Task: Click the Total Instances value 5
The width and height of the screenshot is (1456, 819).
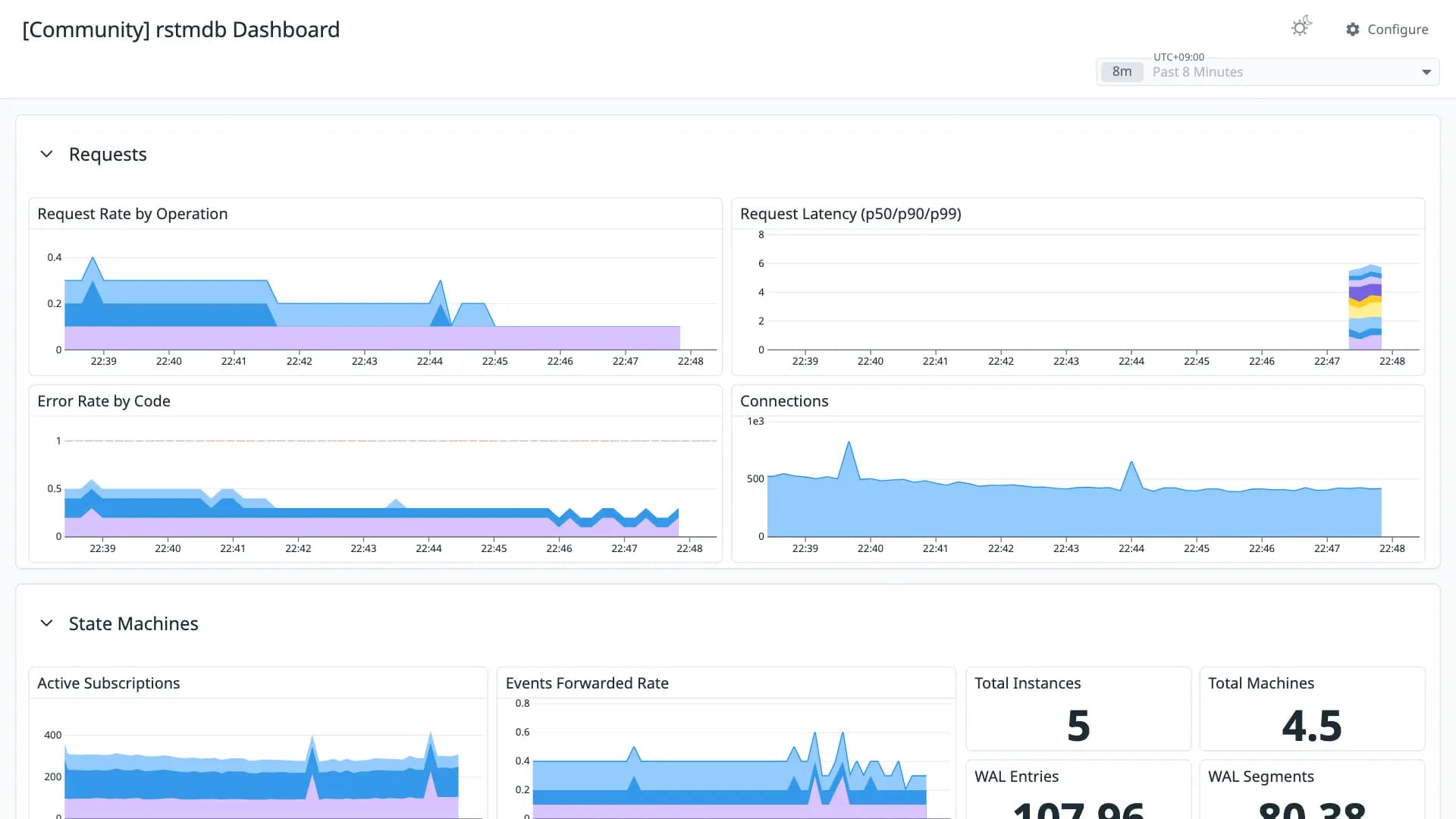Action: pyautogui.click(x=1078, y=726)
